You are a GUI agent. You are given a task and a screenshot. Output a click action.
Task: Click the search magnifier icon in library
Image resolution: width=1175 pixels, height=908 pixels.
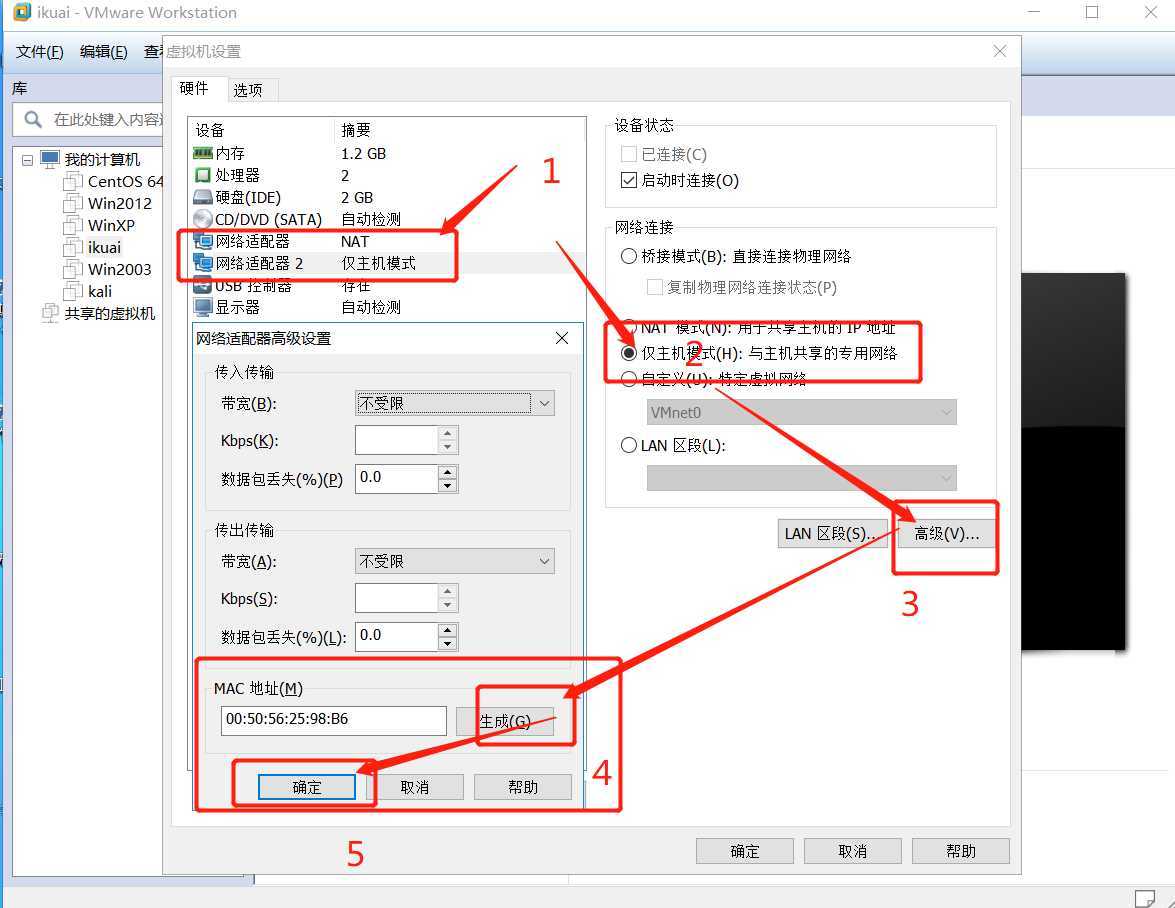32,119
